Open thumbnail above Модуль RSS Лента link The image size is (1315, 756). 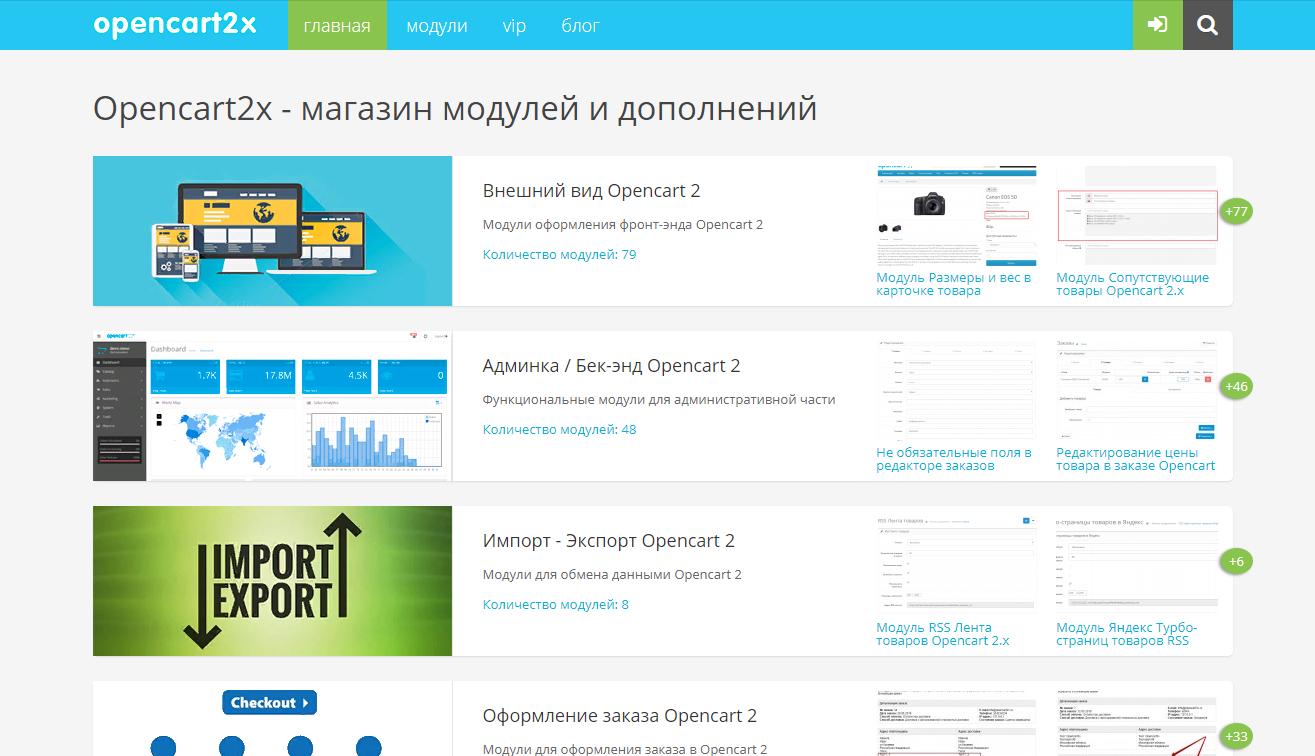click(957, 566)
